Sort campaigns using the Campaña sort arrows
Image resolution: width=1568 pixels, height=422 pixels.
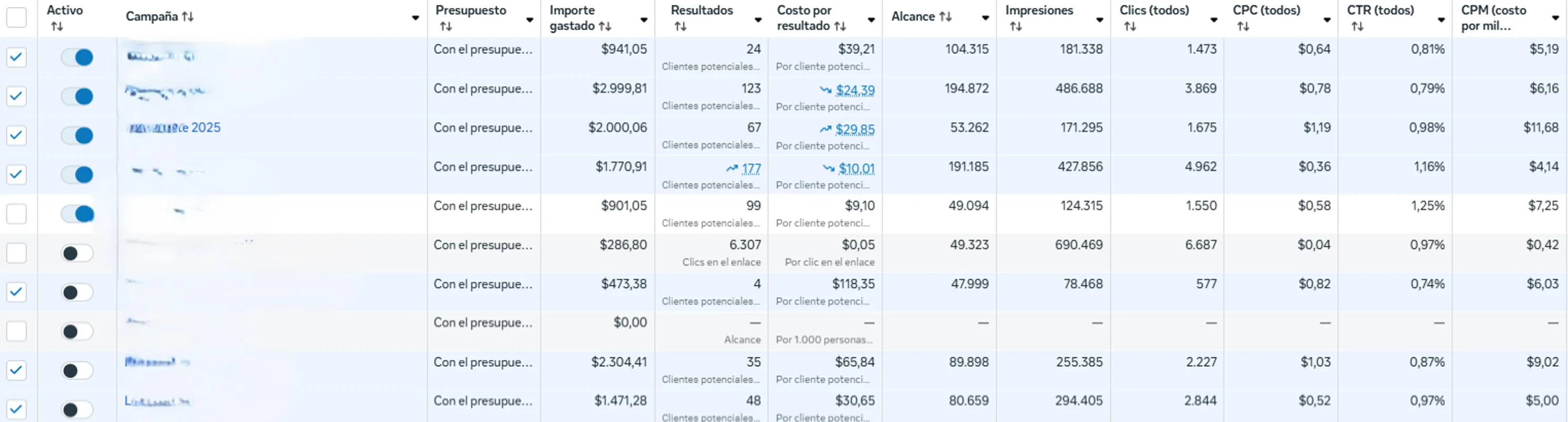pos(189,16)
